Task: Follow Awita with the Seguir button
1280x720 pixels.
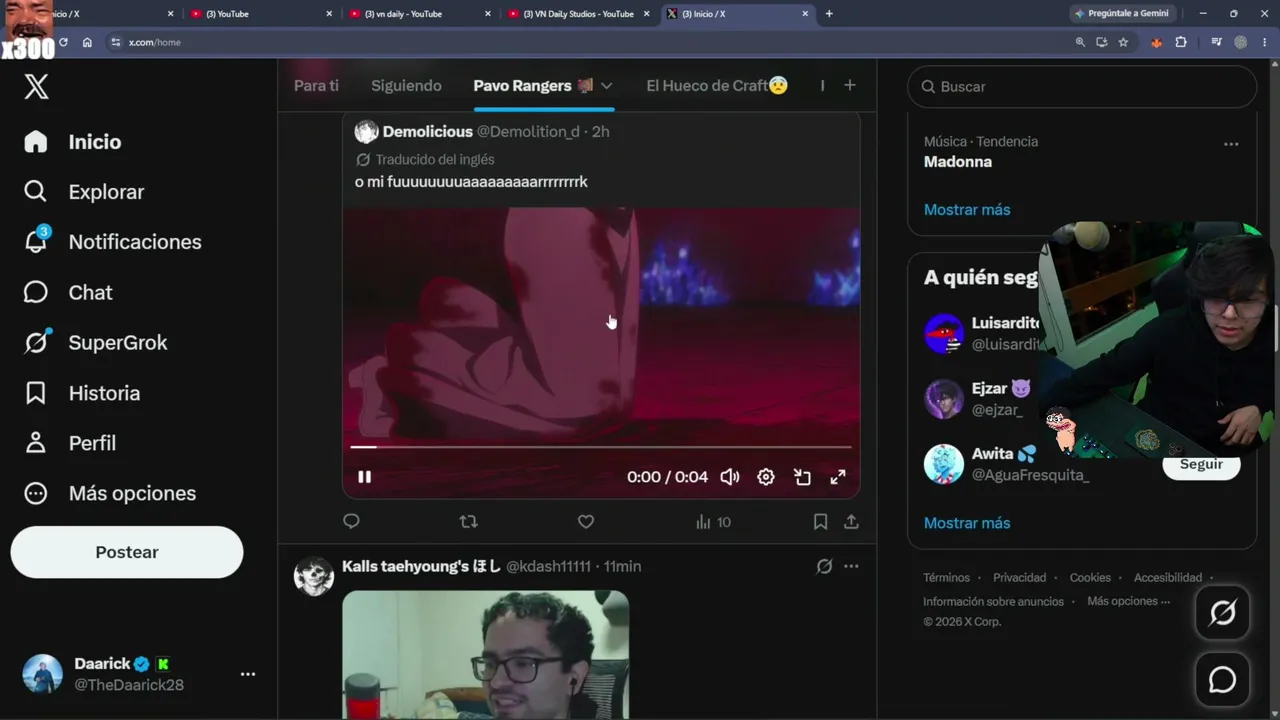Action: click(1201, 465)
